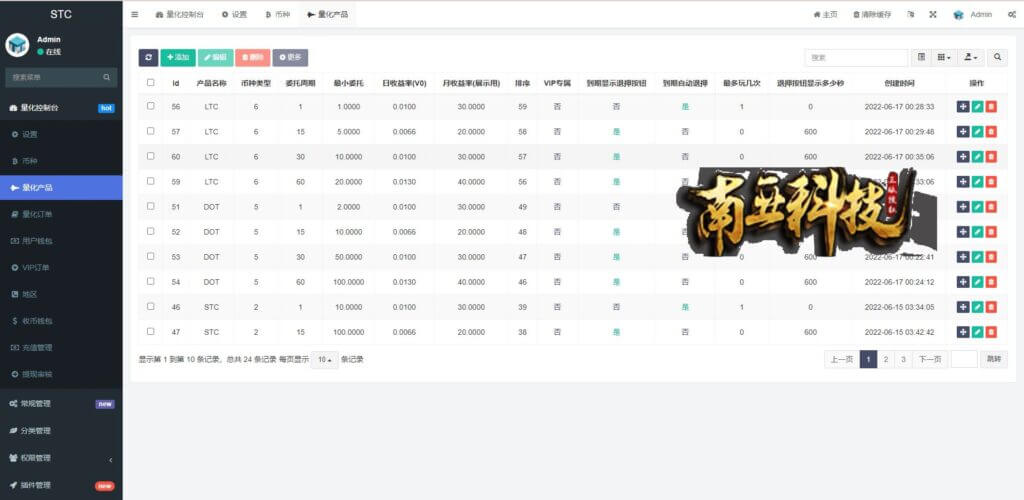1024x500 pixels.
Task: Expand the 权限管理 sidebar menu
Action: [x=61, y=458]
